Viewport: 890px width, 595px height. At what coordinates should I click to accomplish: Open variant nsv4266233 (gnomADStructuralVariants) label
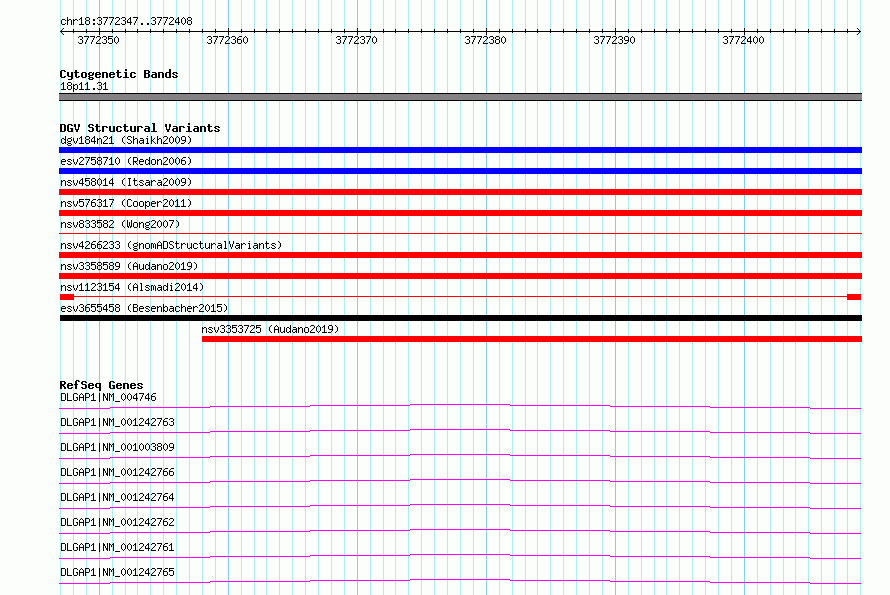coord(171,245)
